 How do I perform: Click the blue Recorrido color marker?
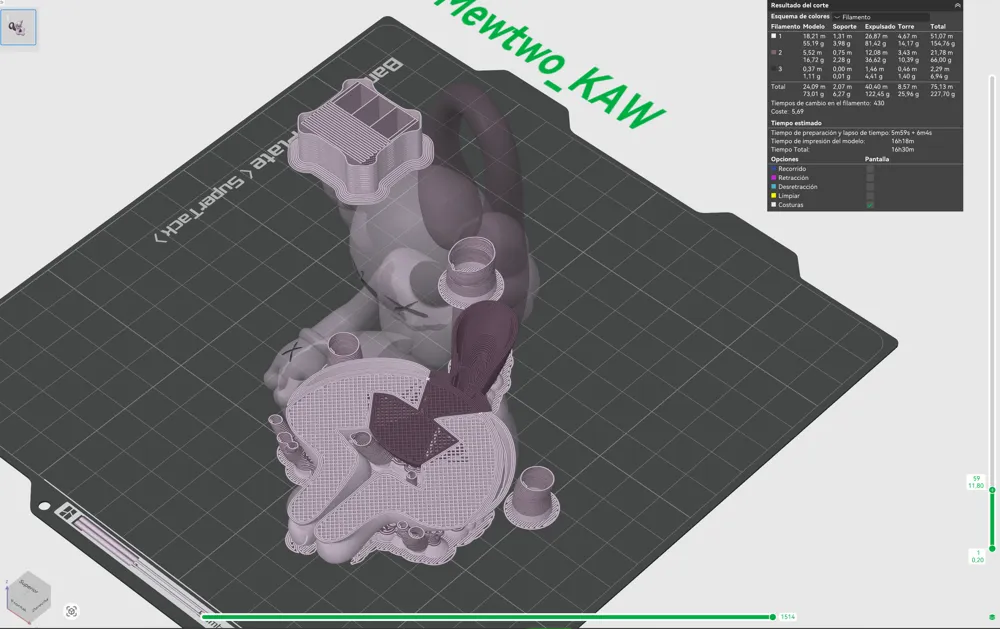(x=774, y=169)
